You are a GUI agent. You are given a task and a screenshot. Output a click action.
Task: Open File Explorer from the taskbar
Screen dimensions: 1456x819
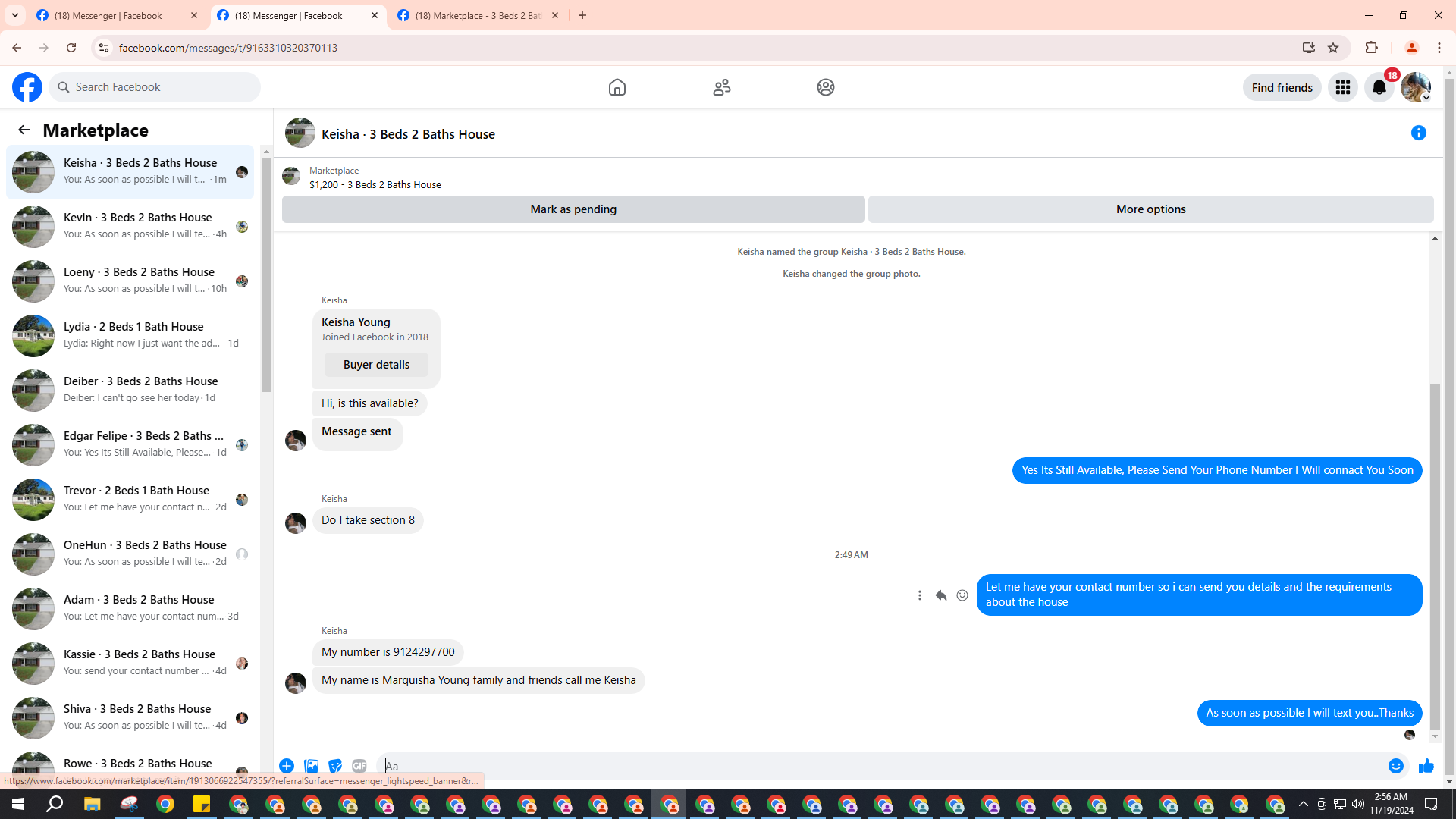click(92, 804)
